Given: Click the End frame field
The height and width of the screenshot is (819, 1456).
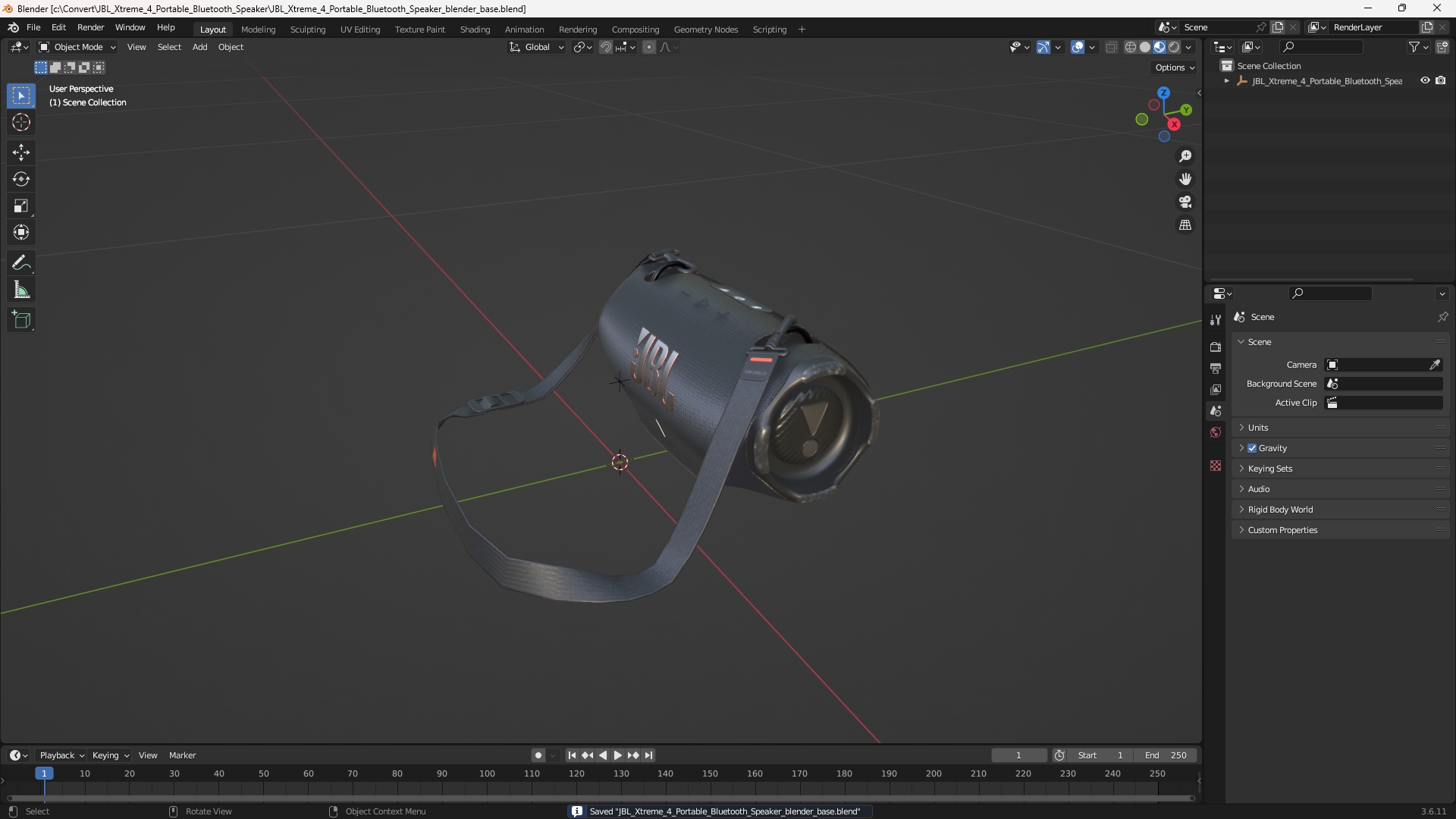Looking at the screenshot, I should point(1166,755).
